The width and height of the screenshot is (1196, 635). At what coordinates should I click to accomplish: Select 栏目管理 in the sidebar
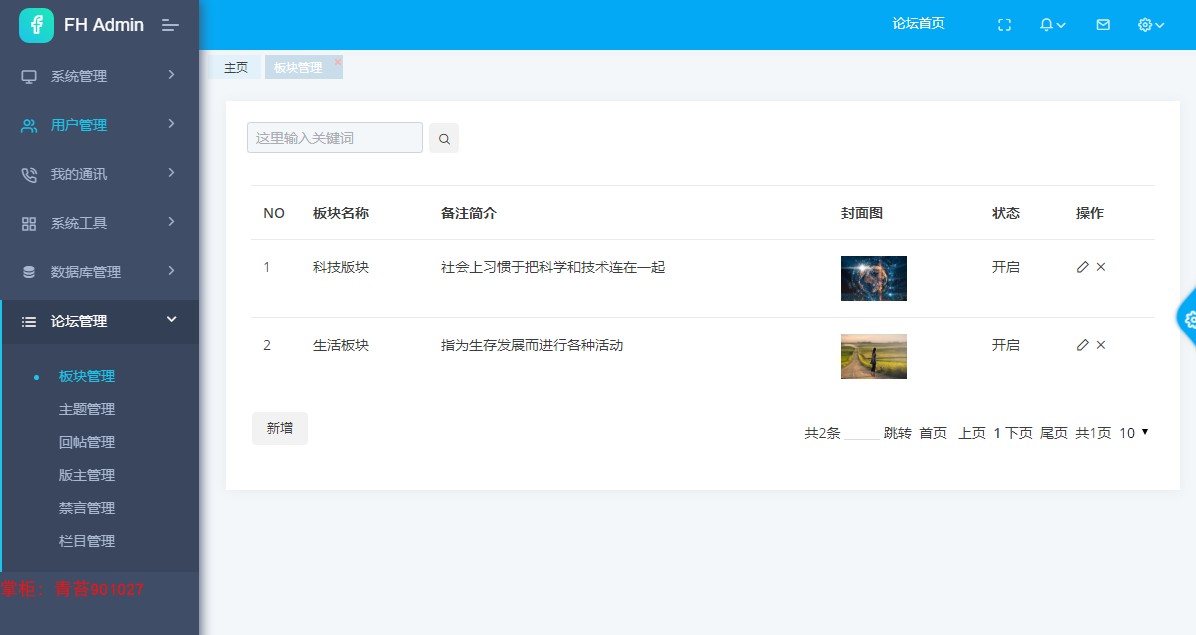coord(87,541)
